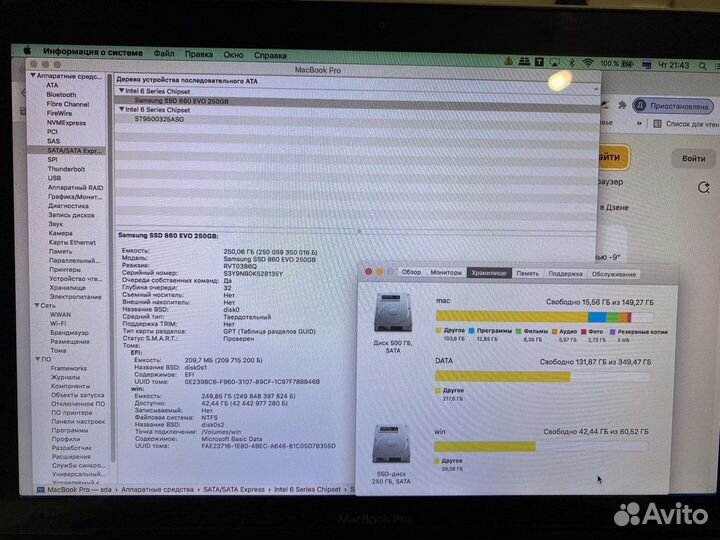Select Fibre Channel in the sidebar
720x540 pixels.
(x=68, y=104)
